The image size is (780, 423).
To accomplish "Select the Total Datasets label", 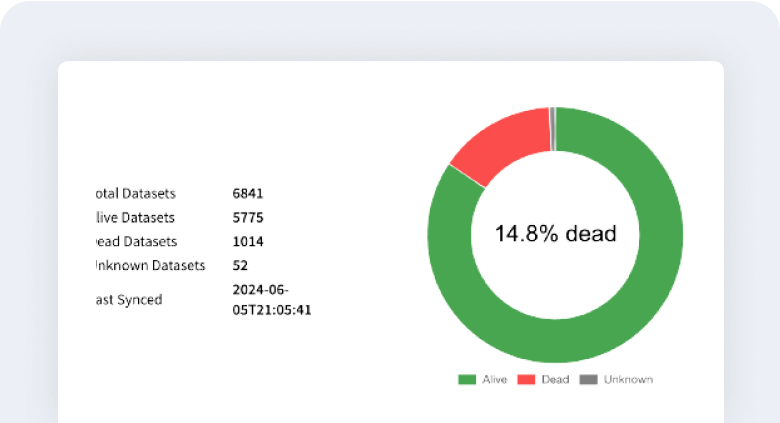I will (134, 193).
